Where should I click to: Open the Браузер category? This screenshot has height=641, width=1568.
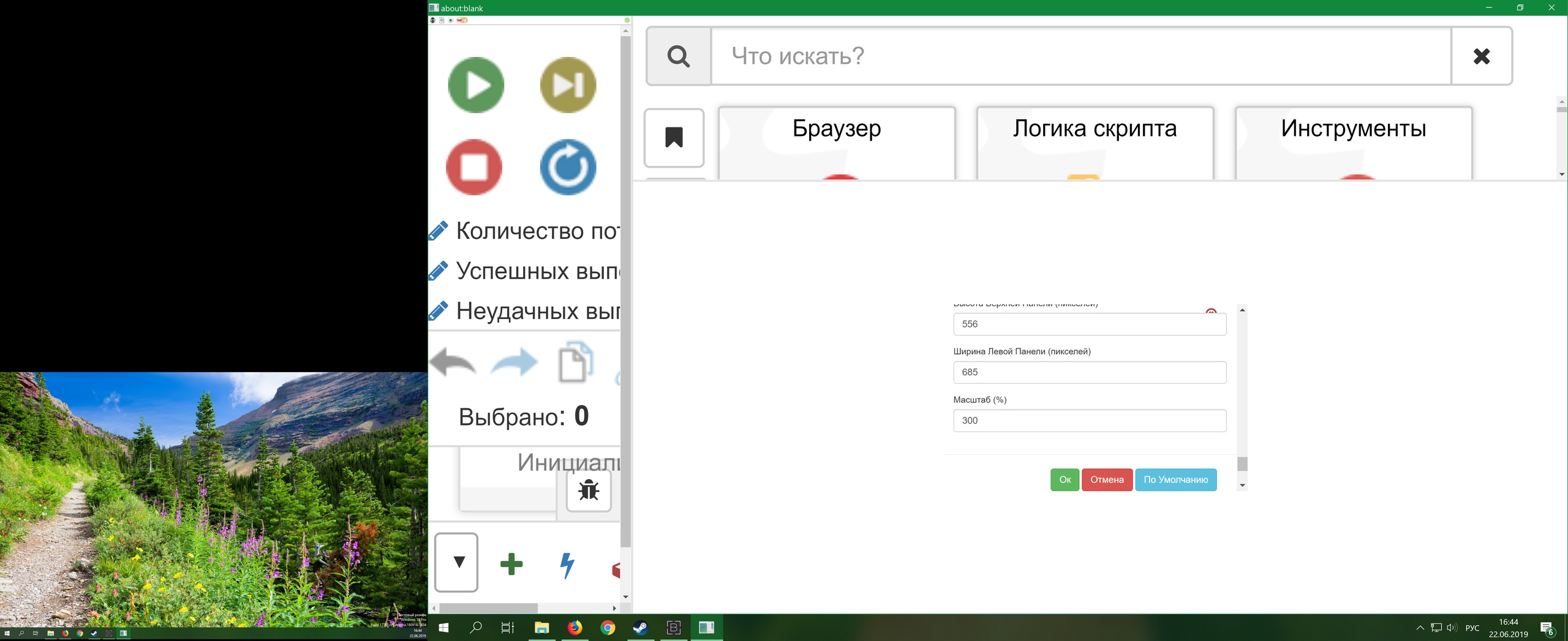coord(837,129)
